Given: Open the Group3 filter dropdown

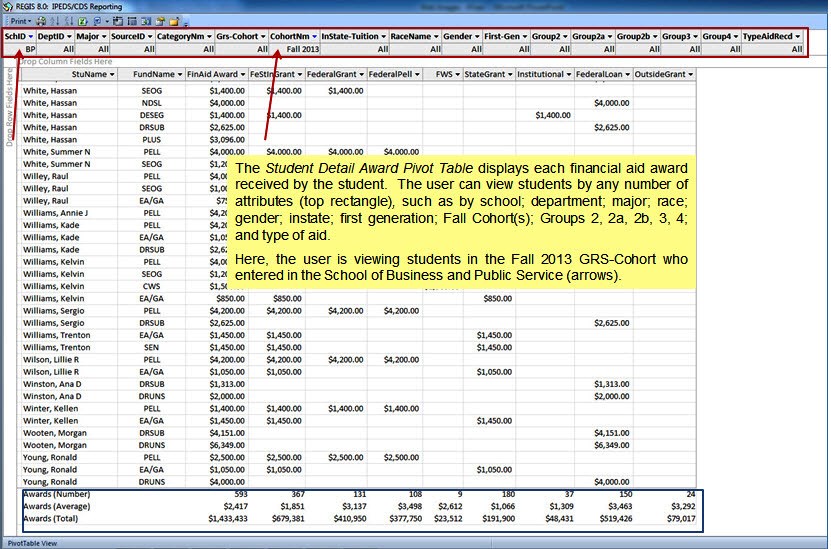Looking at the screenshot, I should [x=695, y=36].
